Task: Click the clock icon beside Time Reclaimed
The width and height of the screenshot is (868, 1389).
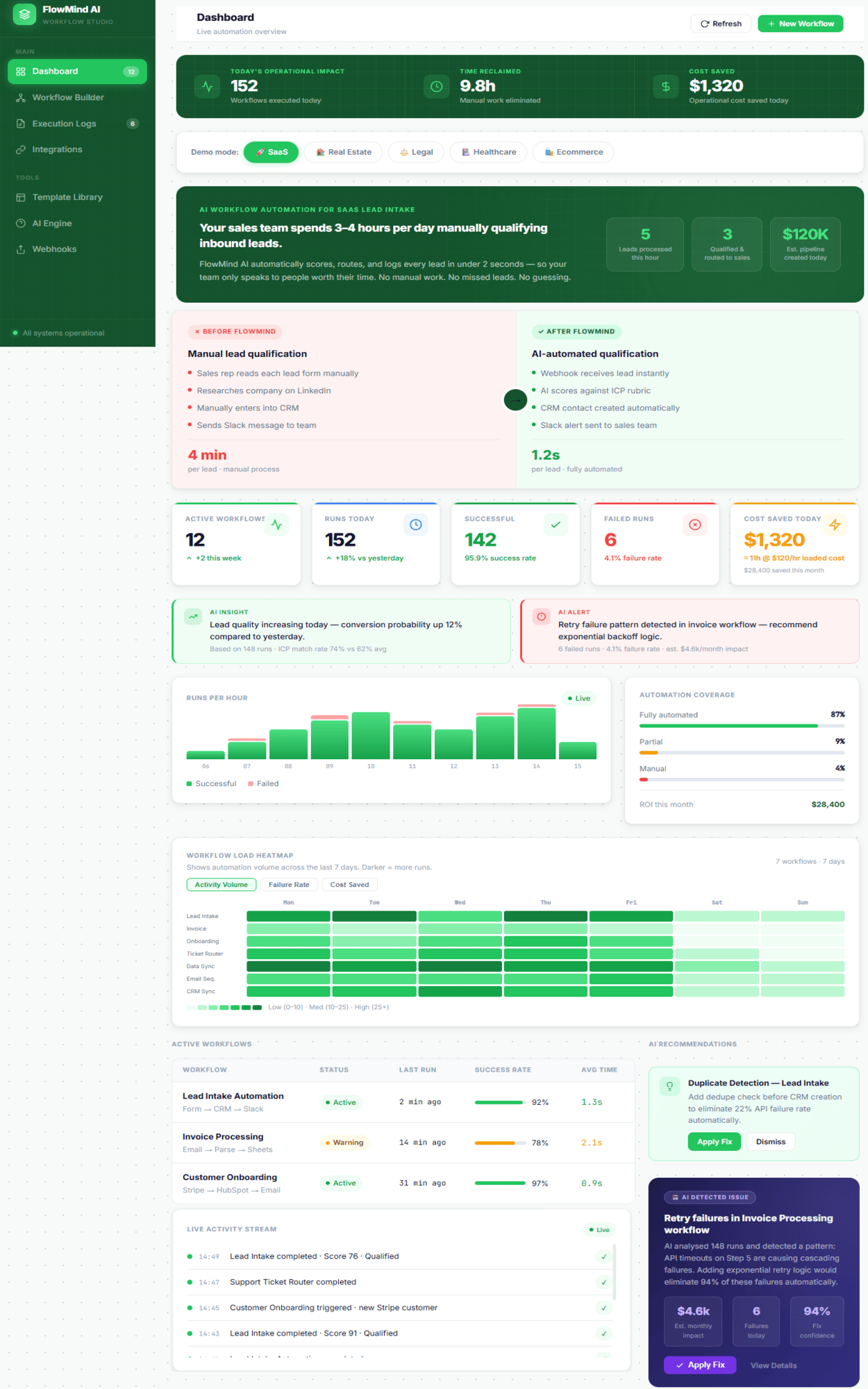Action: point(436,87)
